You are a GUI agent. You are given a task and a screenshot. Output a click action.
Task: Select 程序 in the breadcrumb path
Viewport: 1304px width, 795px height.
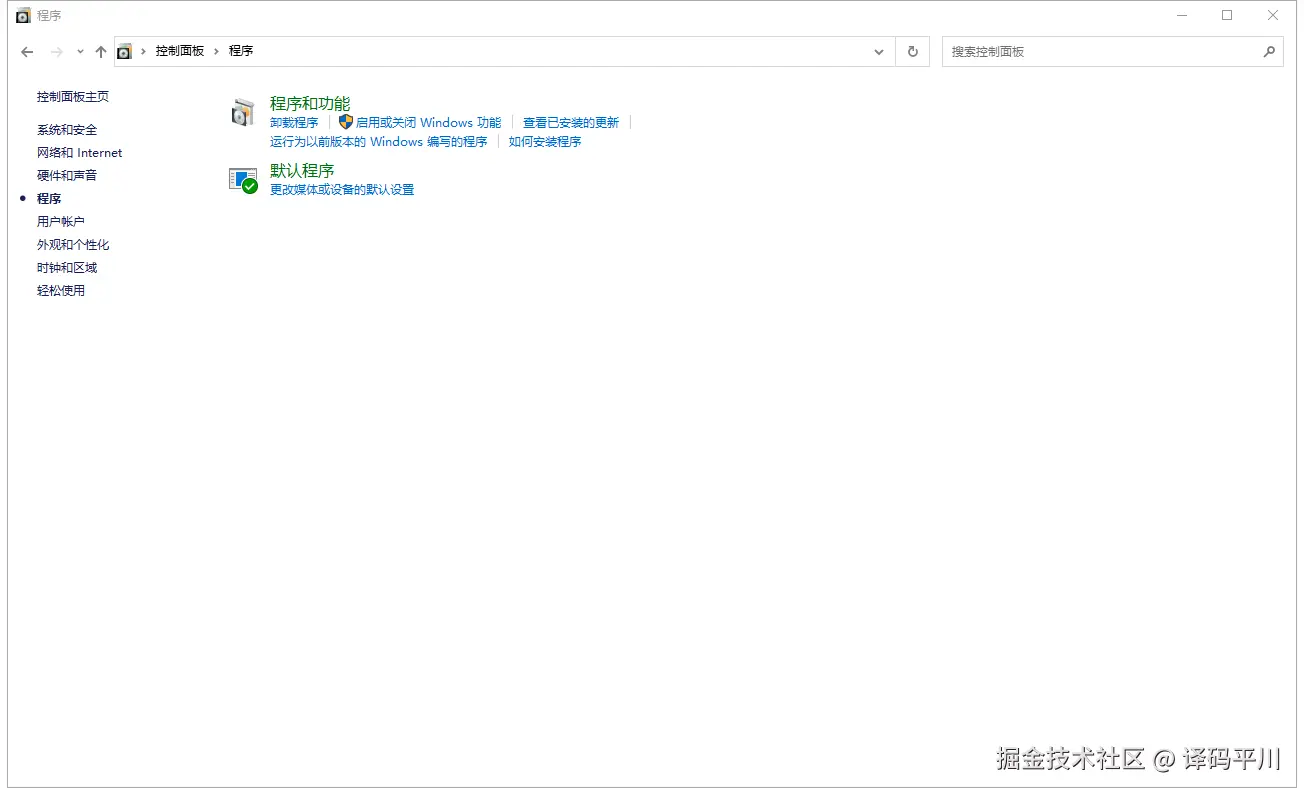pos(241,51)
